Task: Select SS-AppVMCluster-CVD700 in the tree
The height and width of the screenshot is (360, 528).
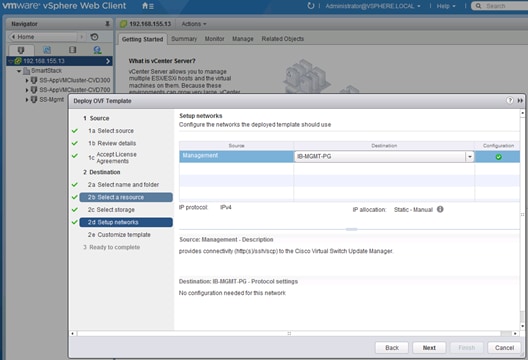Action: [x=74, y=90]
